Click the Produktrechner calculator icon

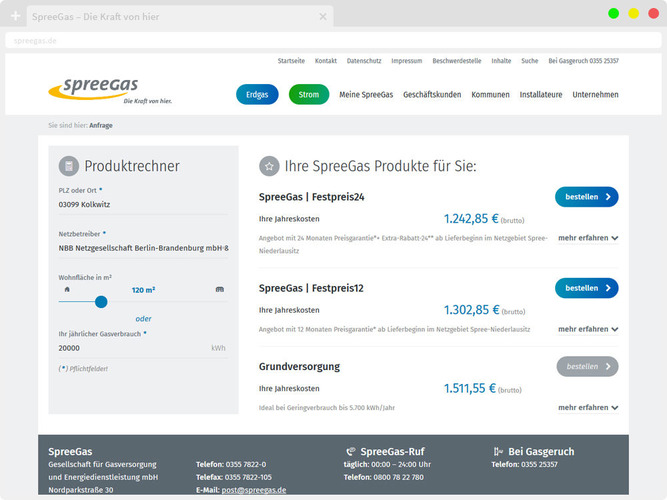(69, 166)
